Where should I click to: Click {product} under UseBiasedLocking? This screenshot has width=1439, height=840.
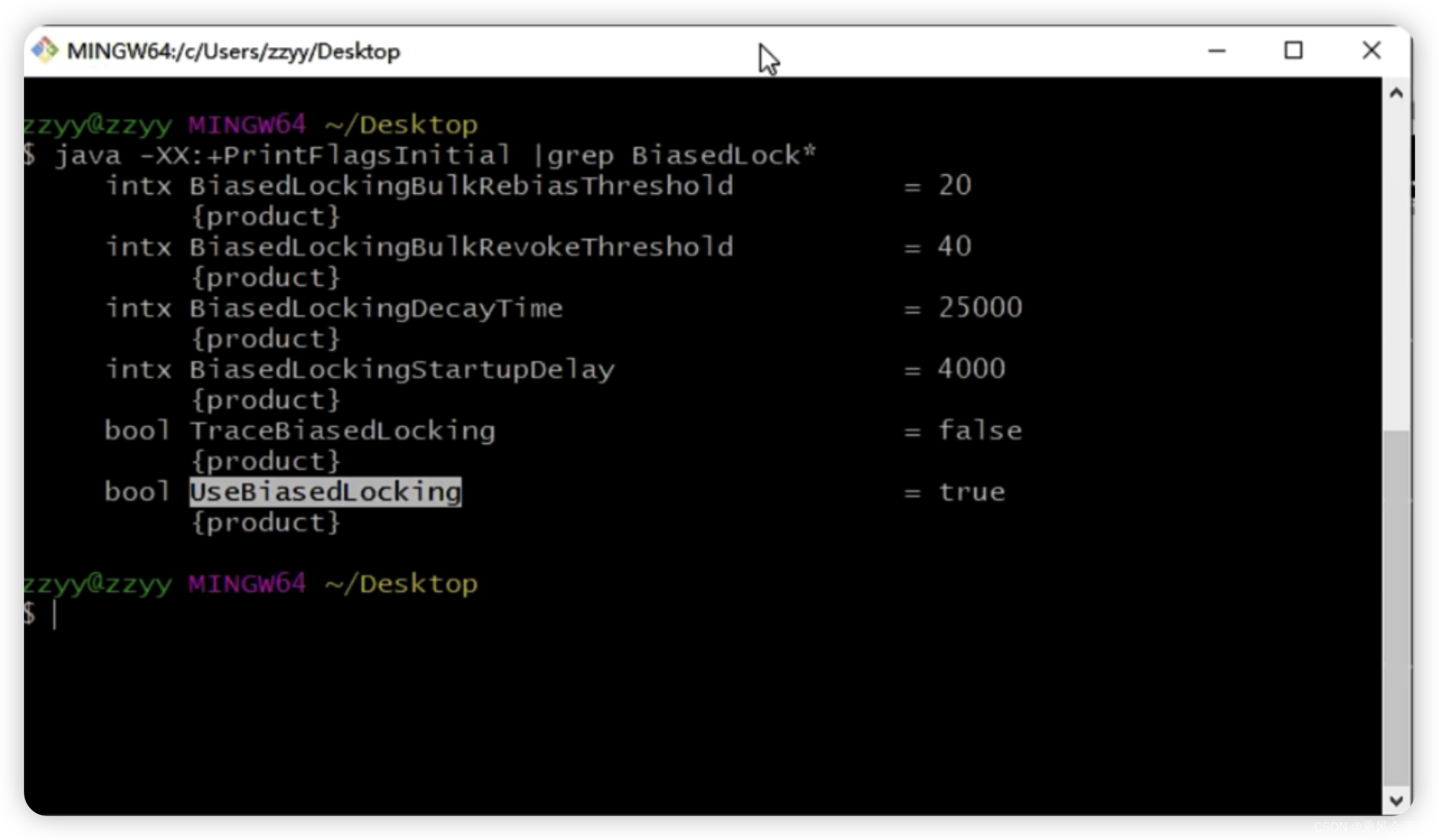[x=266, y=523]
